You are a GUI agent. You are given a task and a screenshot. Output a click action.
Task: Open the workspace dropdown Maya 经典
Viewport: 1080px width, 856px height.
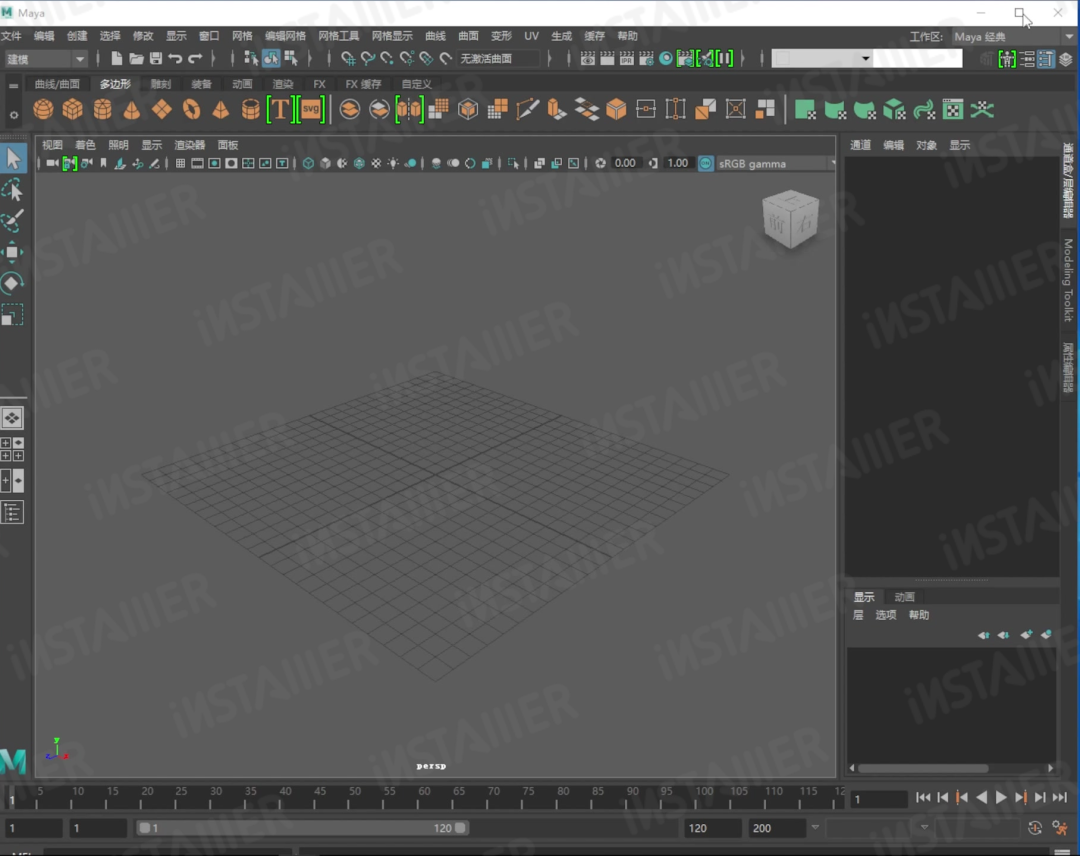(x=1012, y=36)
